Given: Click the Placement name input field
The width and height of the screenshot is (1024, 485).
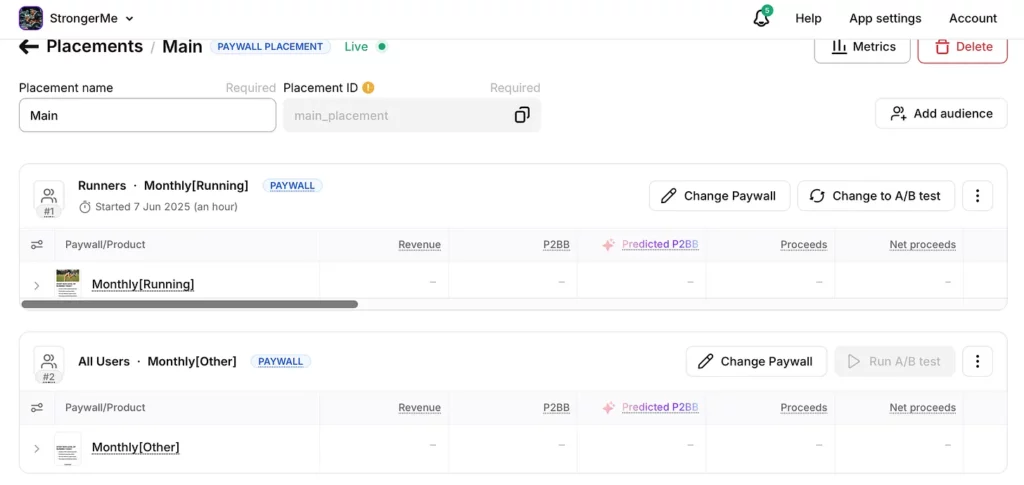Looking at the screenshot, I should coord(147,115).
